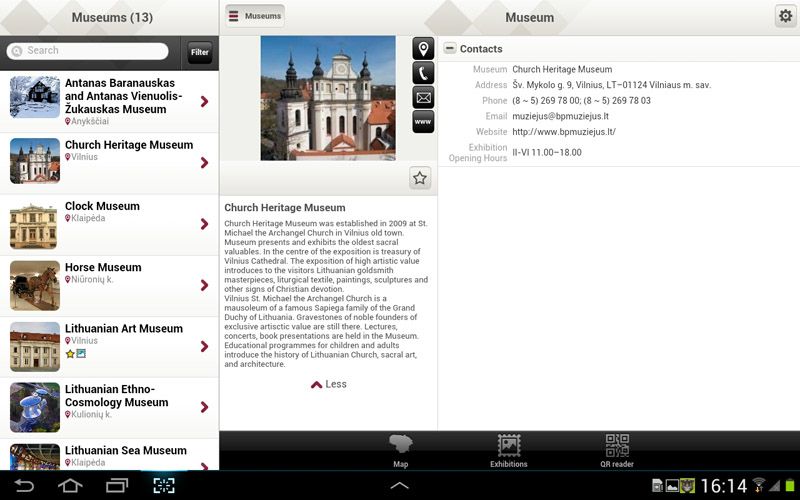Screen dimensions: 800x500
Task: Click the Filter button
Action: tap(199, 52)
